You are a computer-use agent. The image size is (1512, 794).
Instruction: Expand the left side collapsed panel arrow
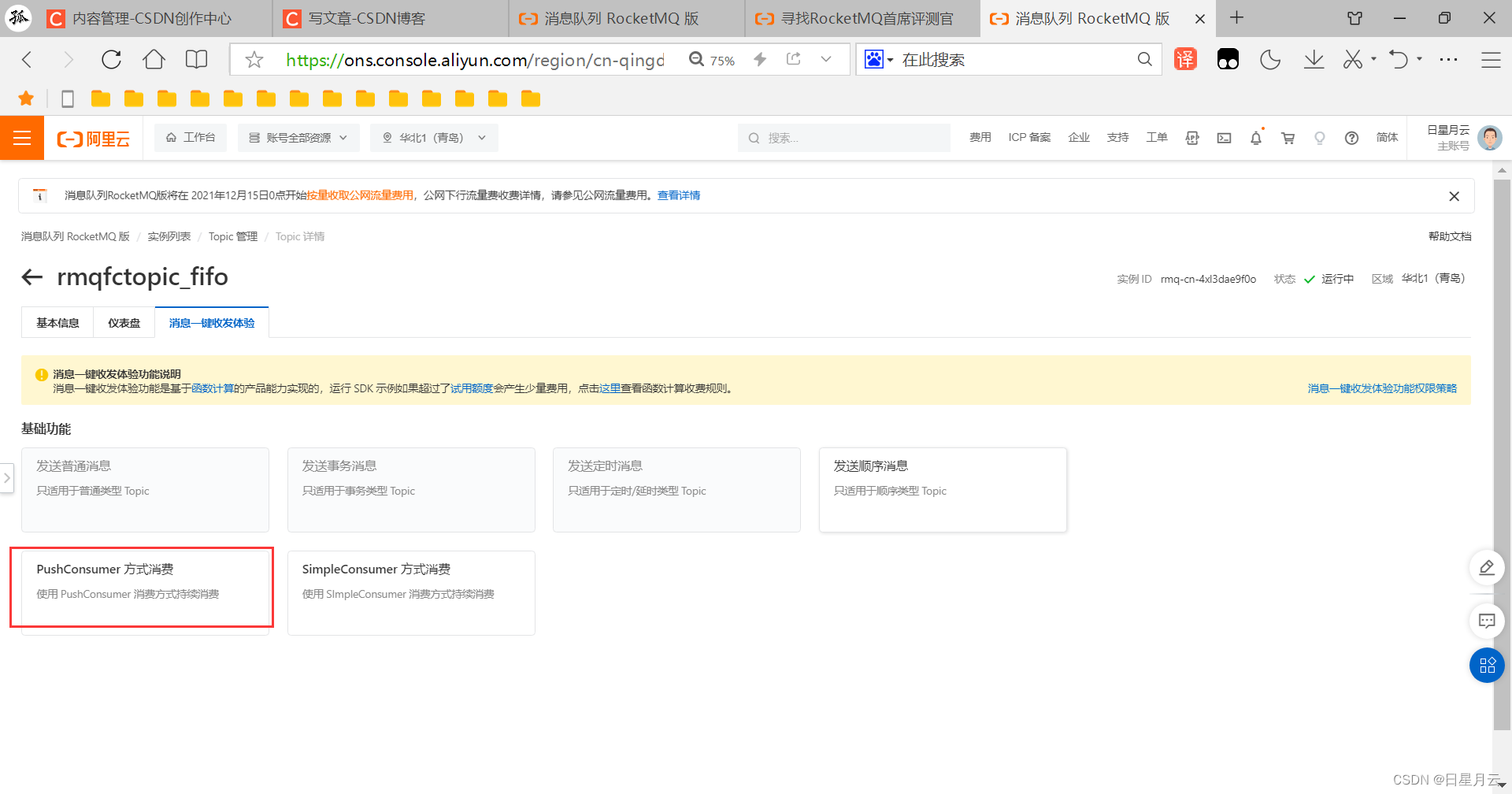click(7, 478)
